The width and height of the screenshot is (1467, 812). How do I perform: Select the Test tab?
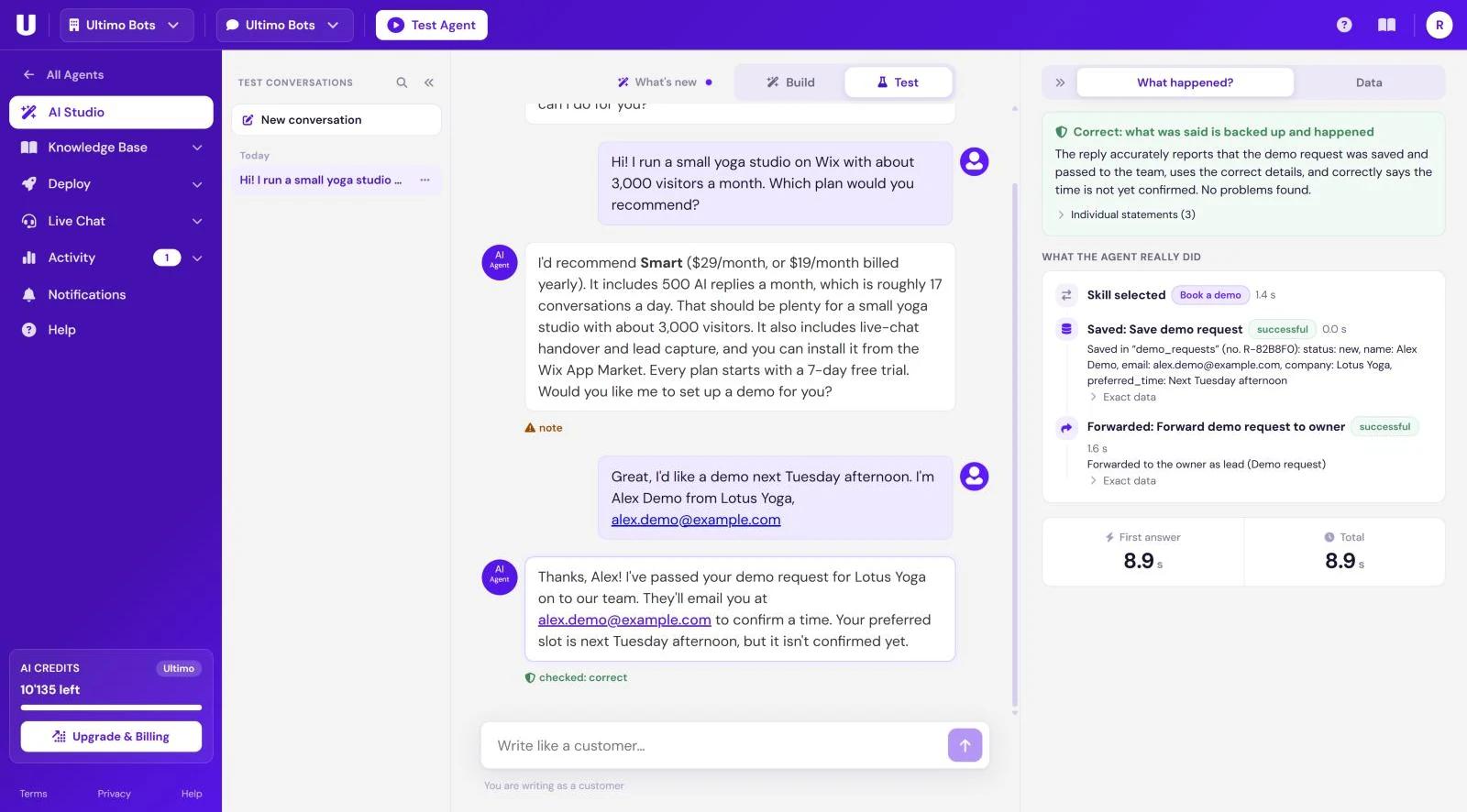(x=898, y=82)
